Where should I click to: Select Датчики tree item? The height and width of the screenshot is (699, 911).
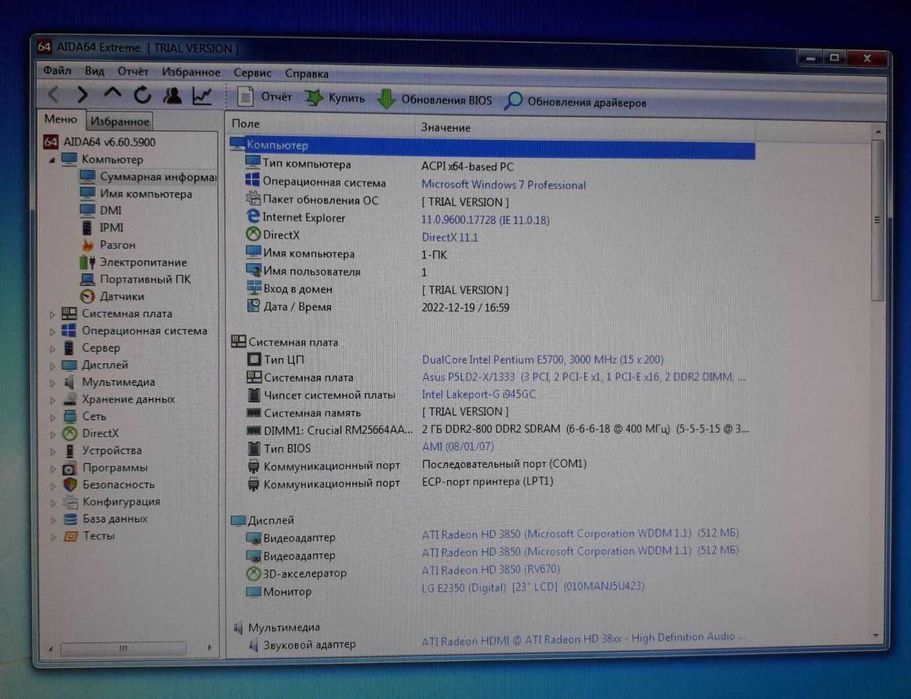(112, 296)
